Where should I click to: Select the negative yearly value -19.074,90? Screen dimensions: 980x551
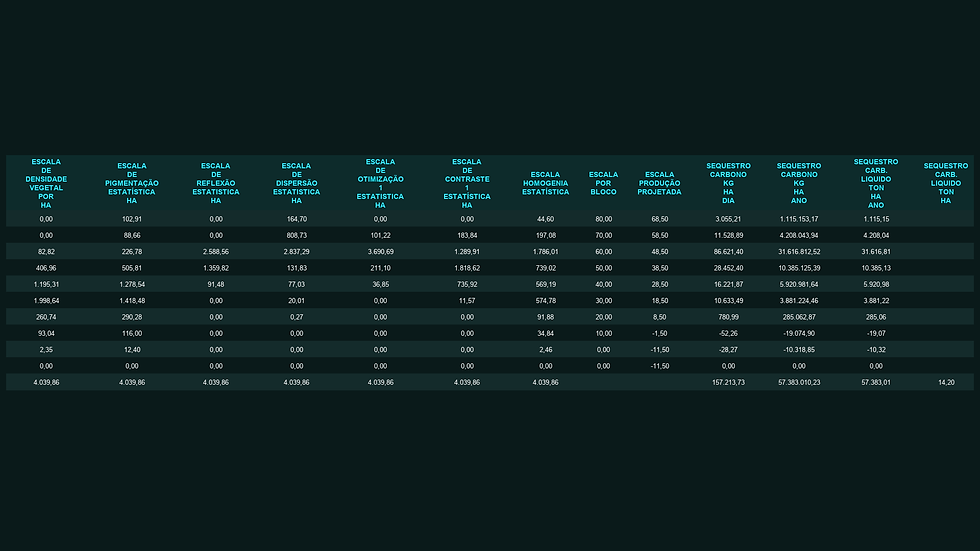tap(799, 334)
